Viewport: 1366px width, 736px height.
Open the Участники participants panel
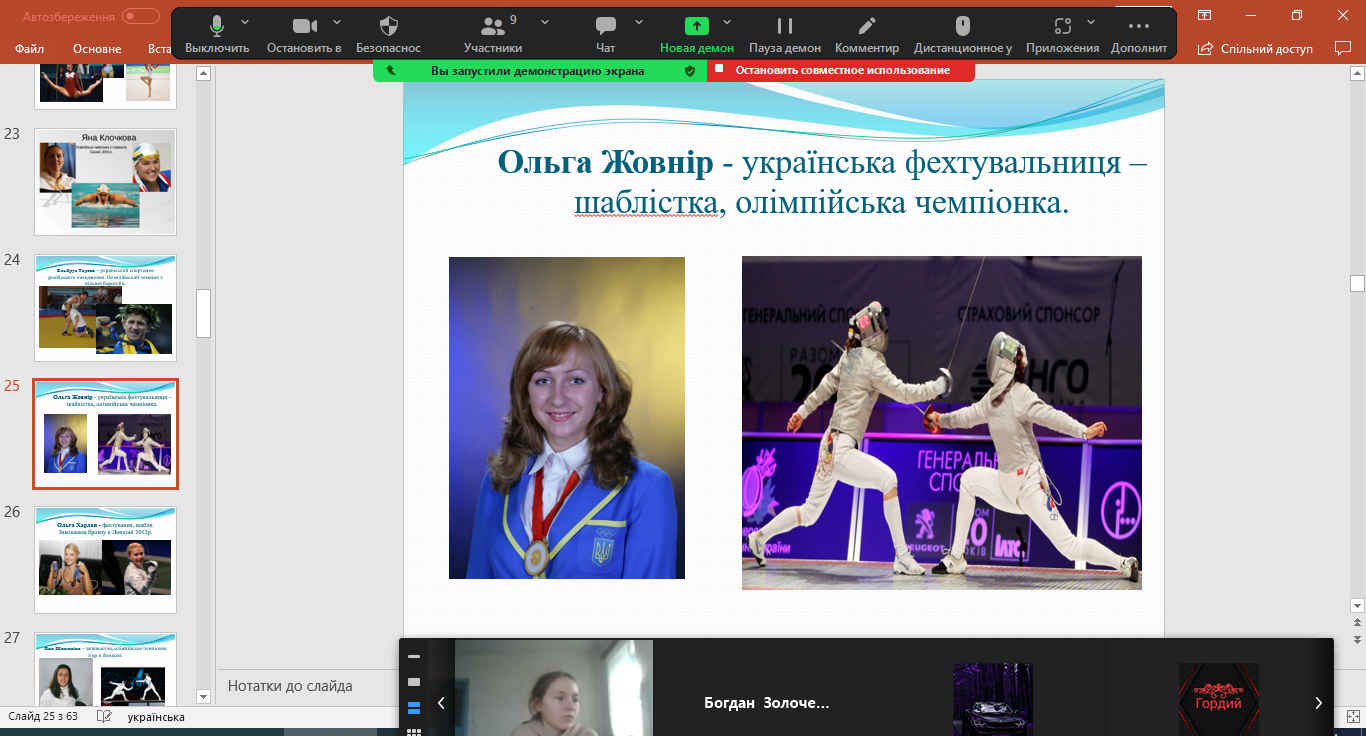tap(493, 34)
